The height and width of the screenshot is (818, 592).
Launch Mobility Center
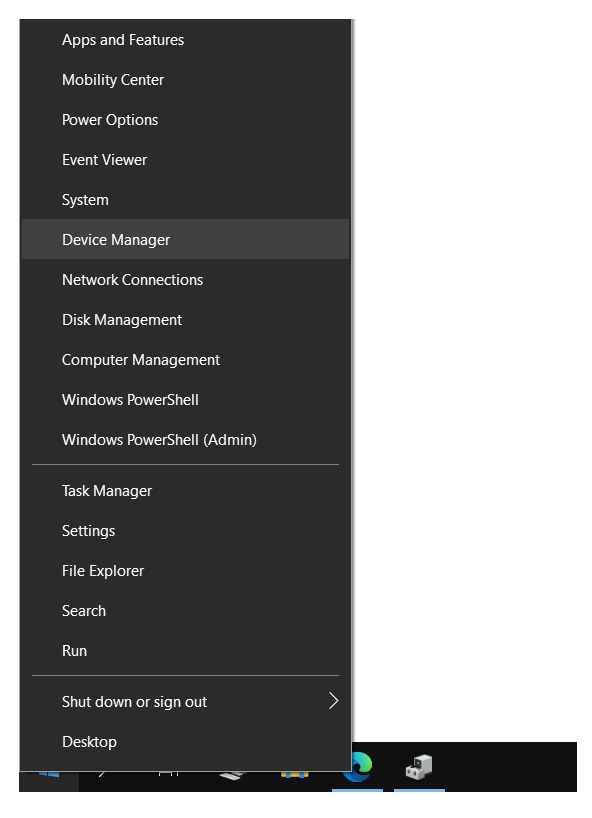[x=185, y=80]
